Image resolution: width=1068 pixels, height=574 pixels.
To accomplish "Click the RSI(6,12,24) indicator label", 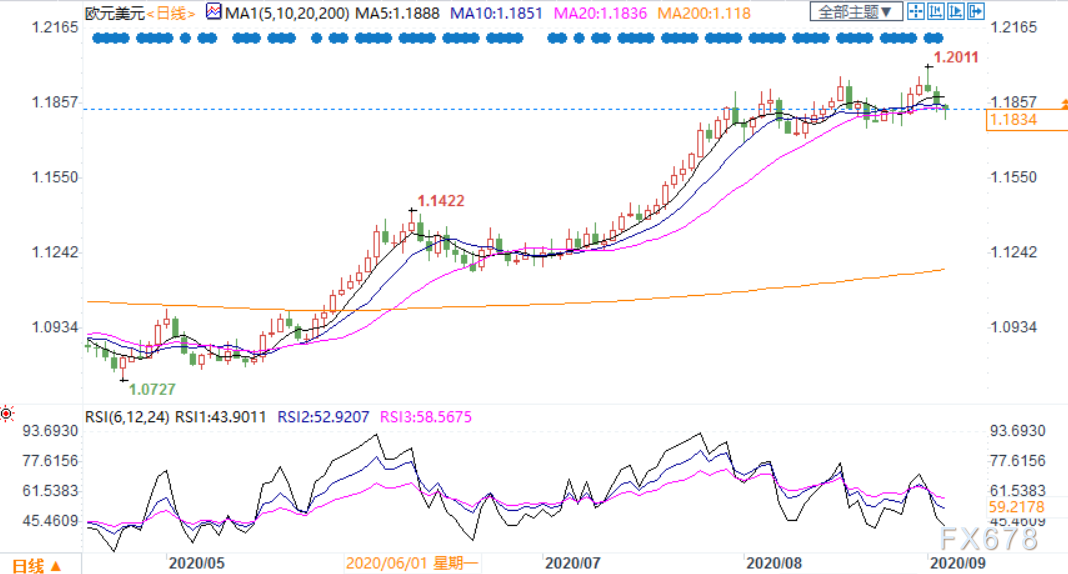I will tap(127, 417).
